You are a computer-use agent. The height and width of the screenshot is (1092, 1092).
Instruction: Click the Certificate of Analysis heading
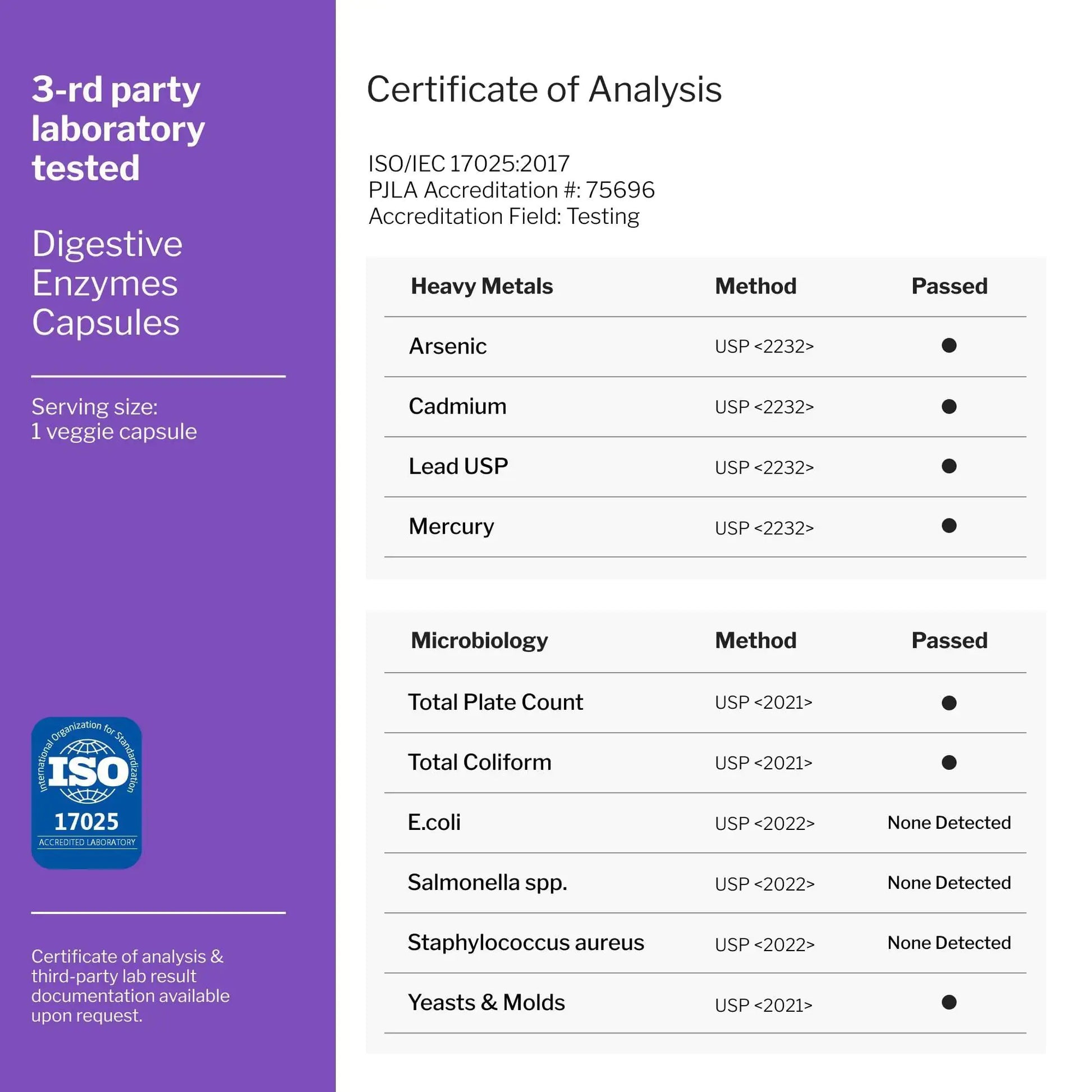[544, 89]
